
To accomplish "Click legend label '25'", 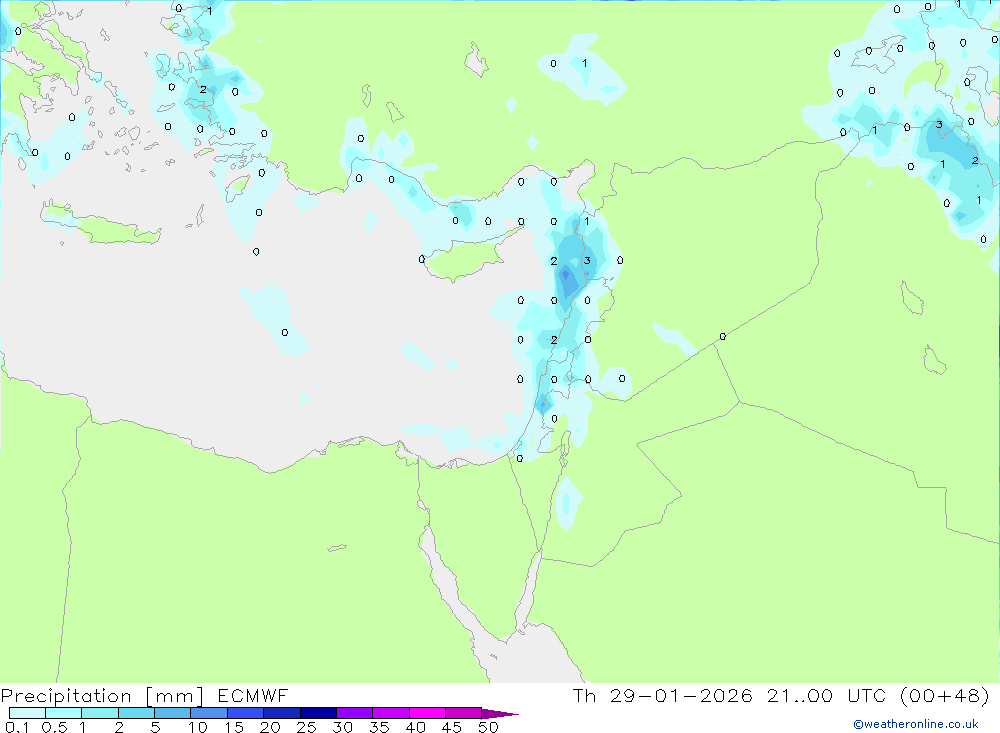I will [306, 727].
